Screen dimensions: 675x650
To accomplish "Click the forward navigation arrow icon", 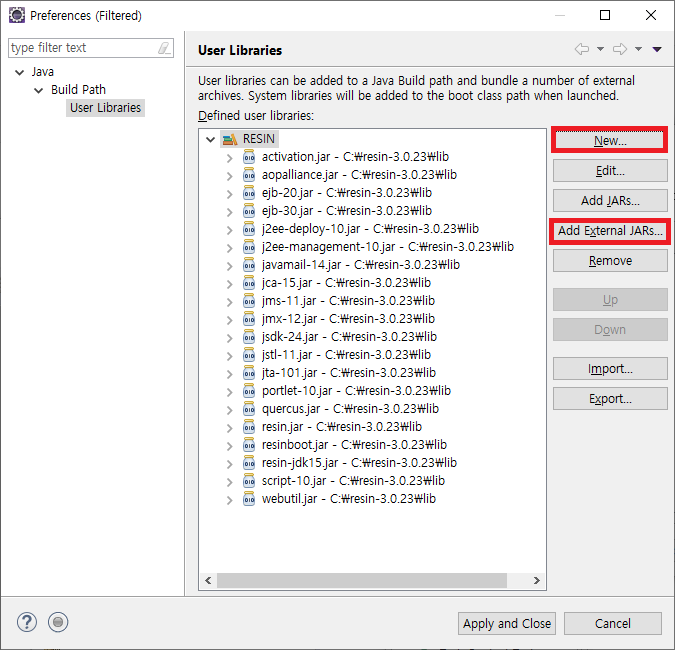I will coord(619,49).
